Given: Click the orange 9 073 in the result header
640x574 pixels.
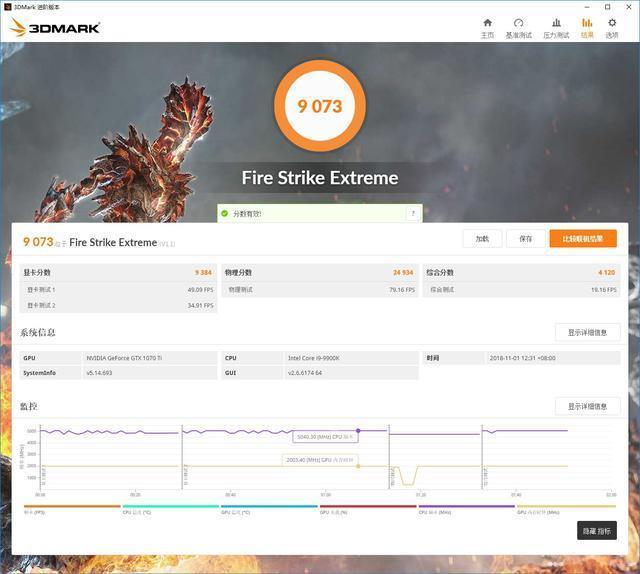Looking at the screenshot, I should [38, 242].
